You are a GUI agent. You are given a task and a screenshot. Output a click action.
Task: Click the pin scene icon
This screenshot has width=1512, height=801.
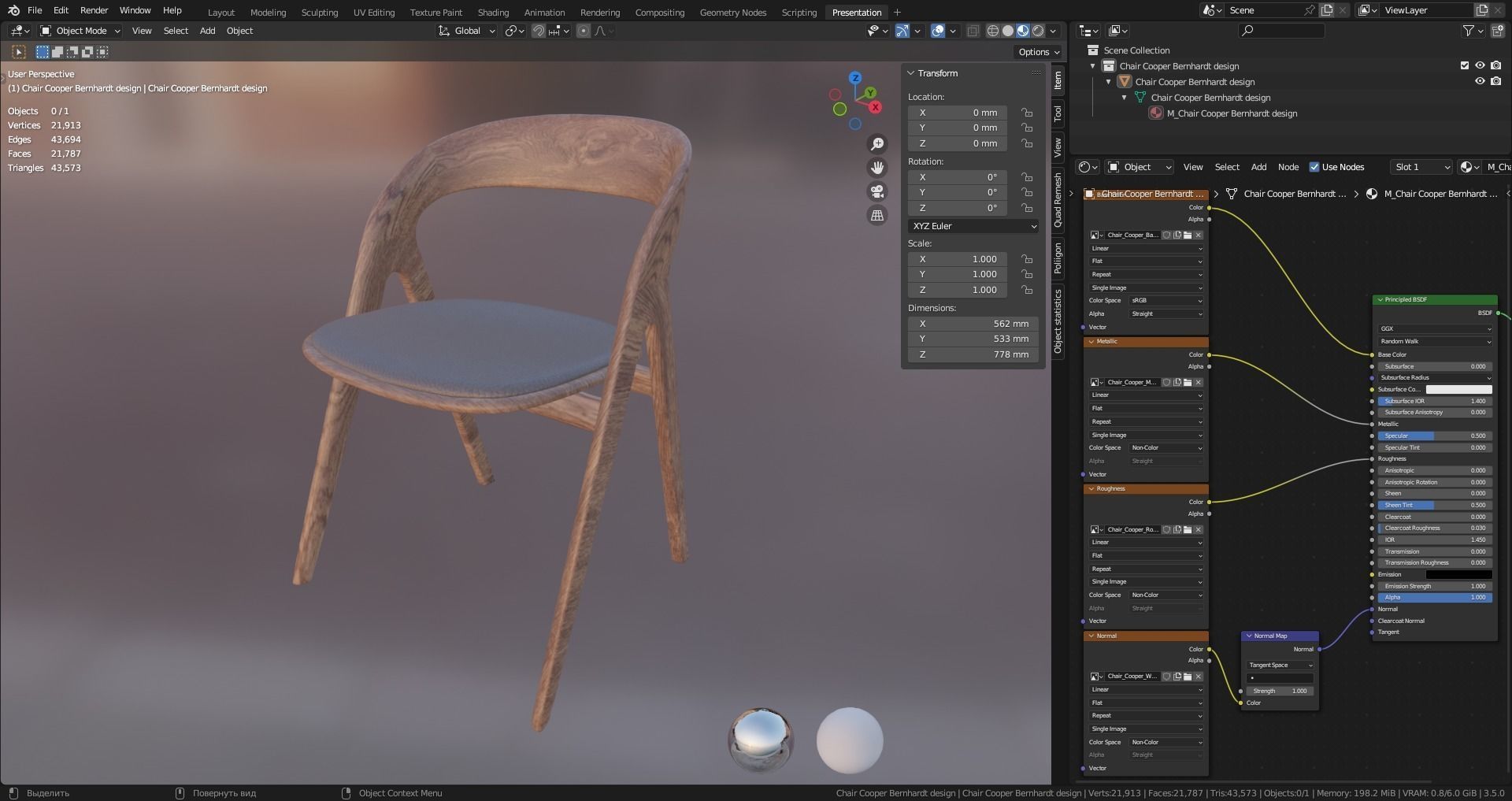tap(1309, 10)
